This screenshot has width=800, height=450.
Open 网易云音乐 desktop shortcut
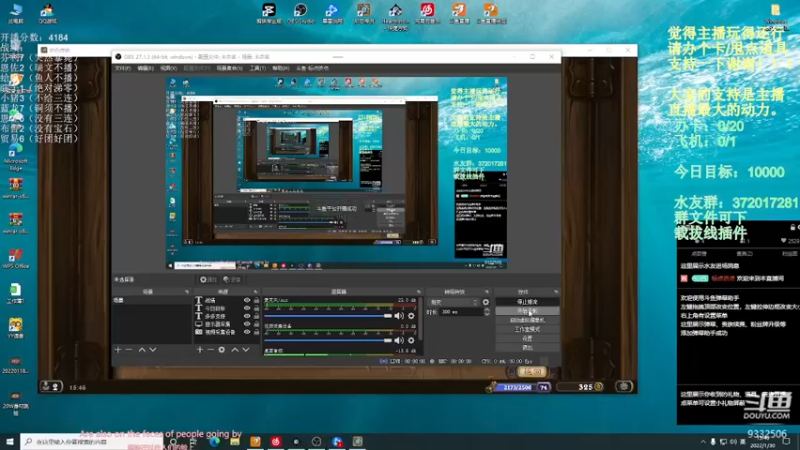[x=427, y=13]
